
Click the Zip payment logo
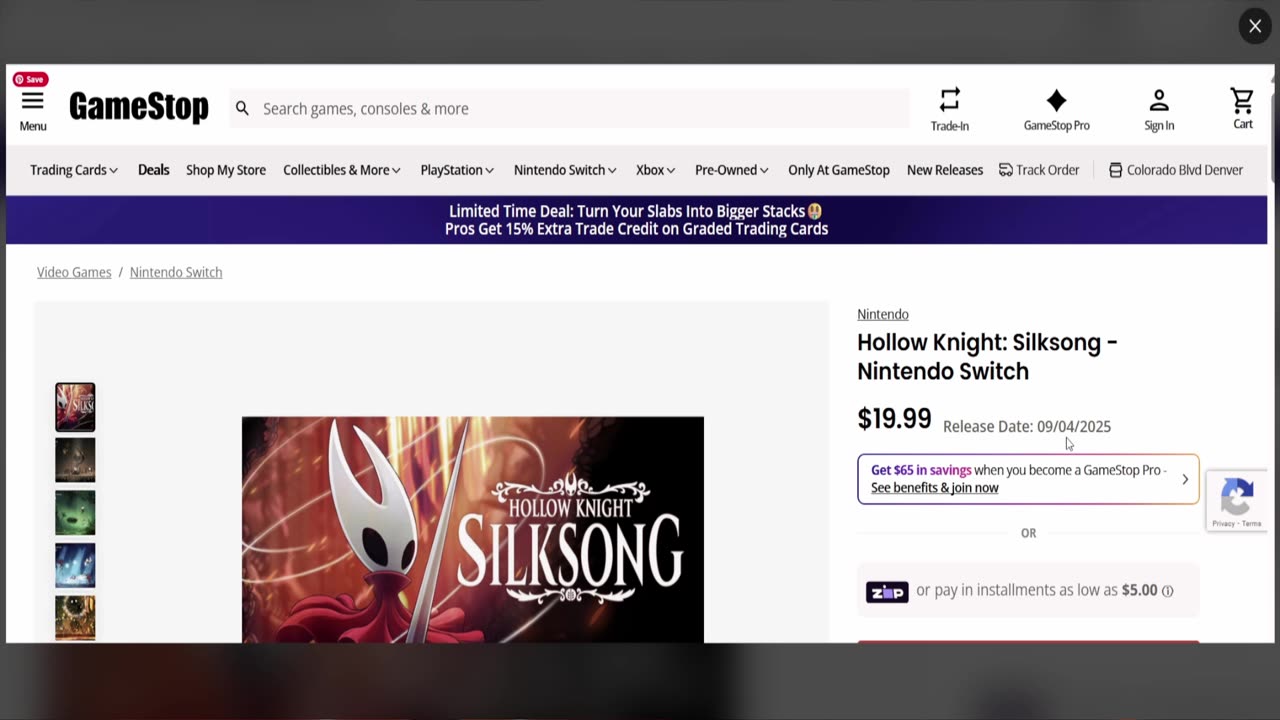click(887, 592)
